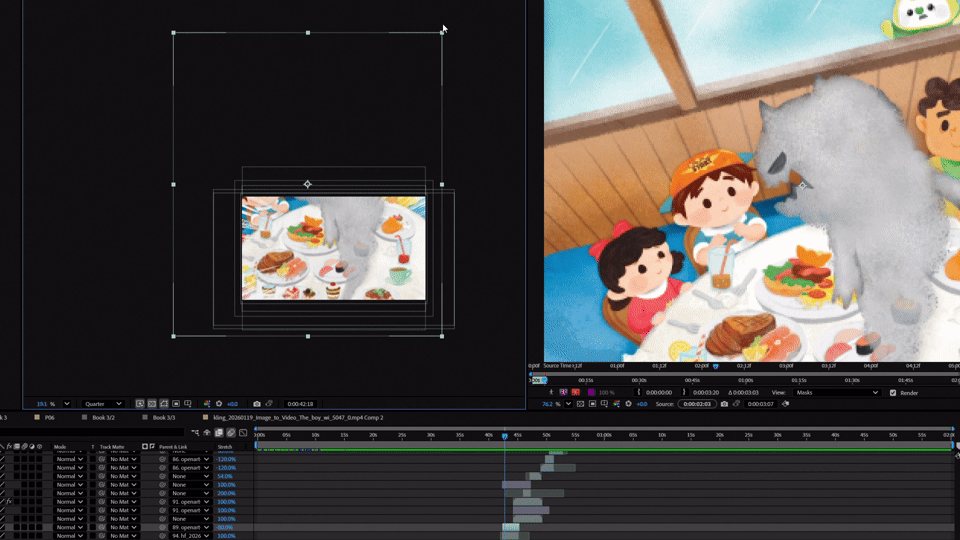Viewport: 960px width, 540px height.
Task: Click the Parent & Link column header
Action: tap(173, 447)
